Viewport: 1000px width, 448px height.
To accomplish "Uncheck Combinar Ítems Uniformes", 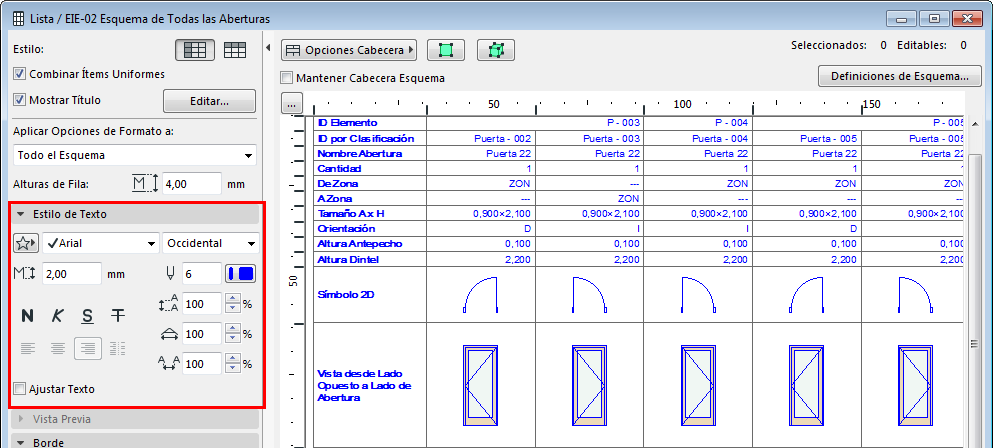I will tap(20, 73).
